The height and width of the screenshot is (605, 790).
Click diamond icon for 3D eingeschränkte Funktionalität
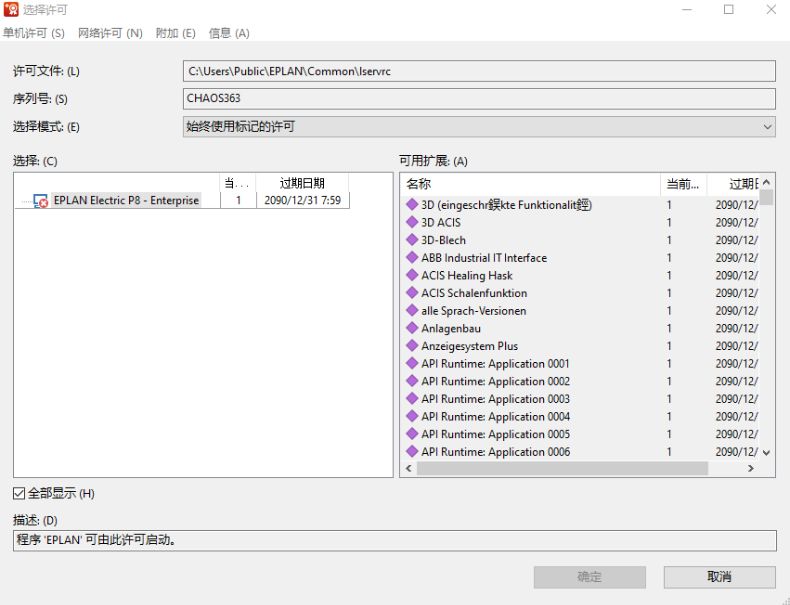[x=412, y=205]
